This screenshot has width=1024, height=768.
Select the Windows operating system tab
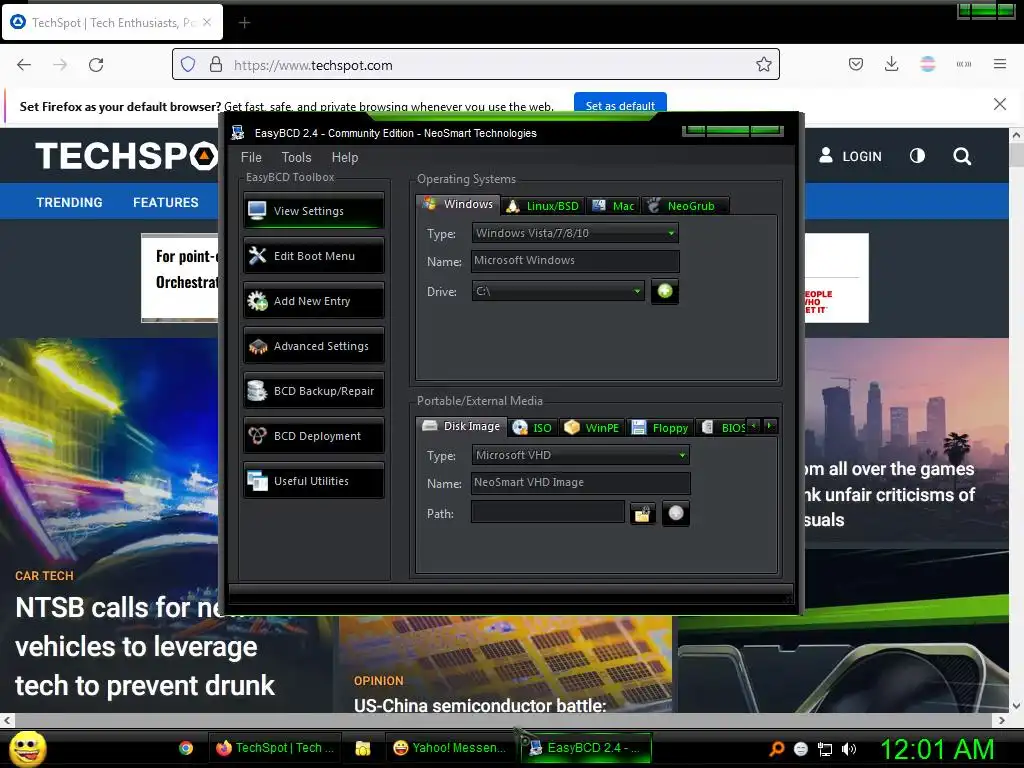458,204
